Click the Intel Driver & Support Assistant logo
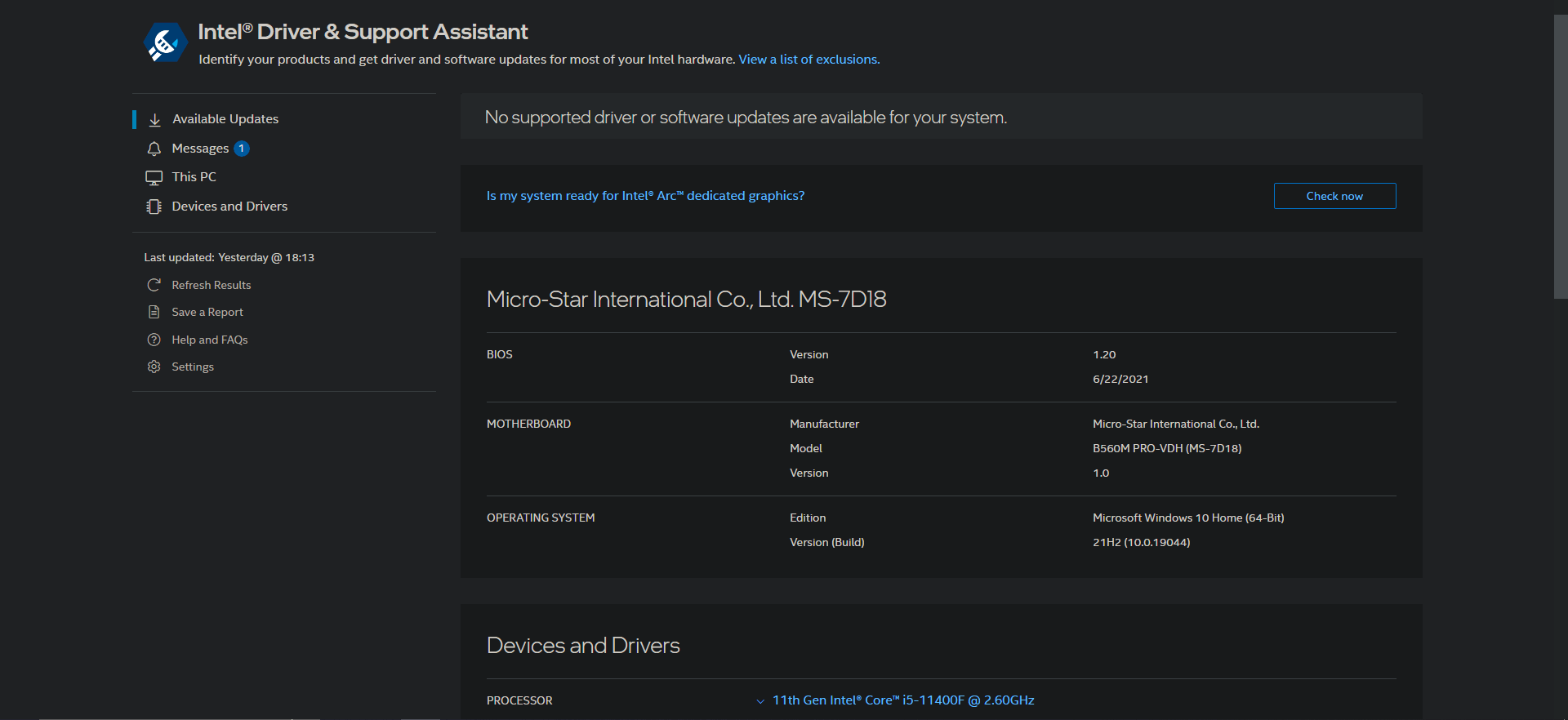Image resolution: width=1568 pixels, height=720 pixels. pyautogui.click(x=165, y=42)
